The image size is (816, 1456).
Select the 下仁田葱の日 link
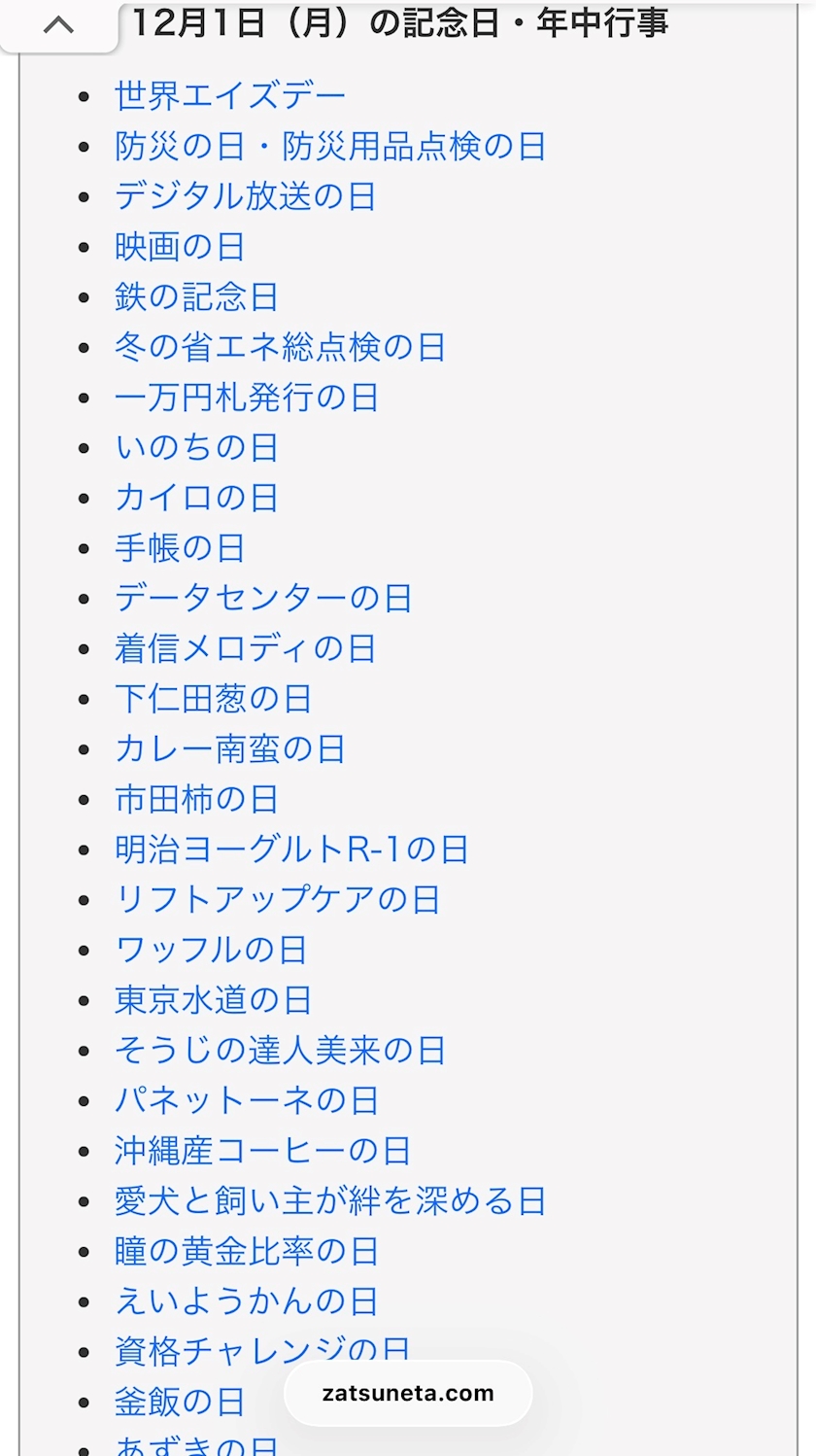pyautogui.click(x=214, y=699)
